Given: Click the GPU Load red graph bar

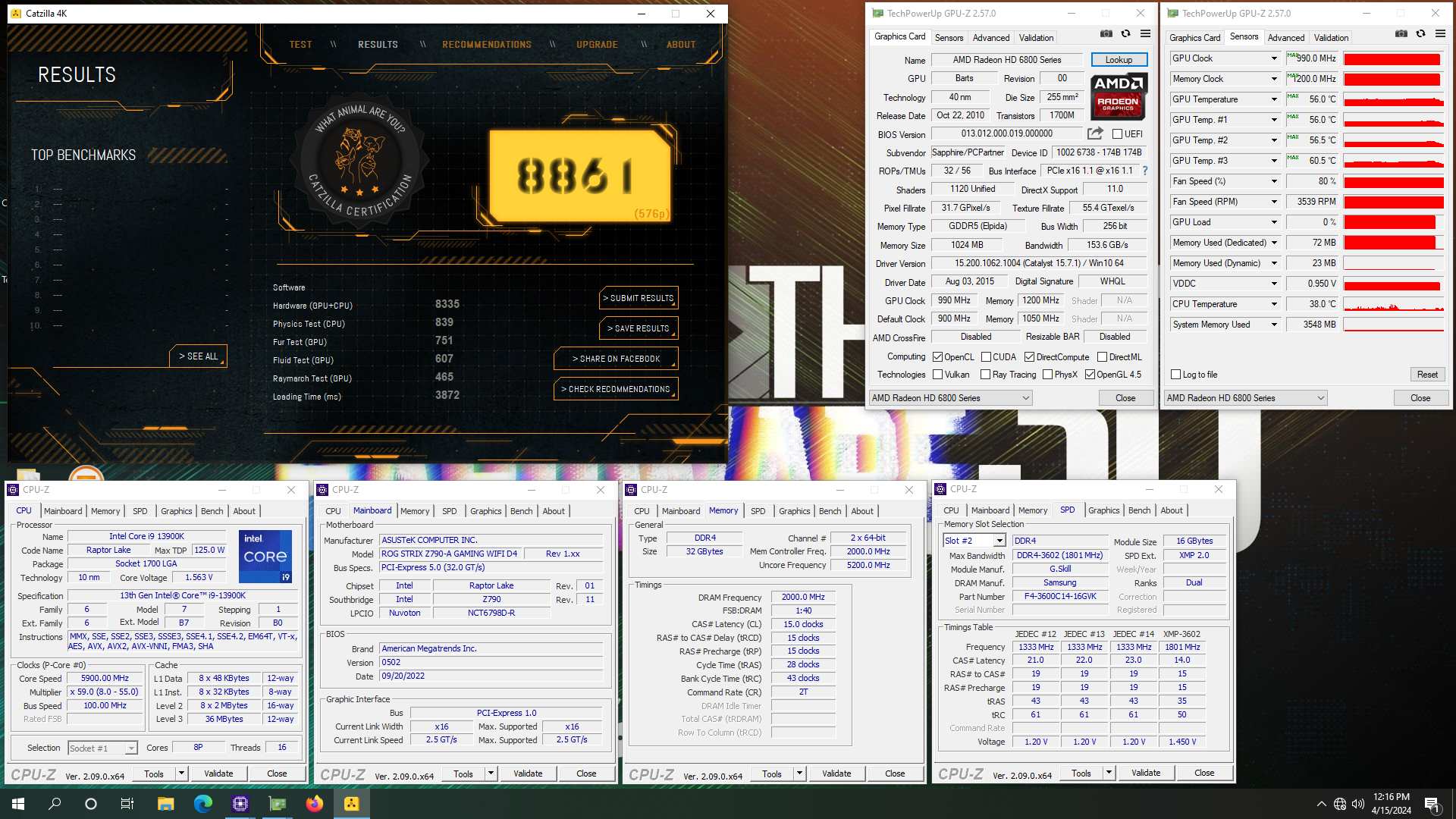Looking at the screenshot, I should point(1394,222).
